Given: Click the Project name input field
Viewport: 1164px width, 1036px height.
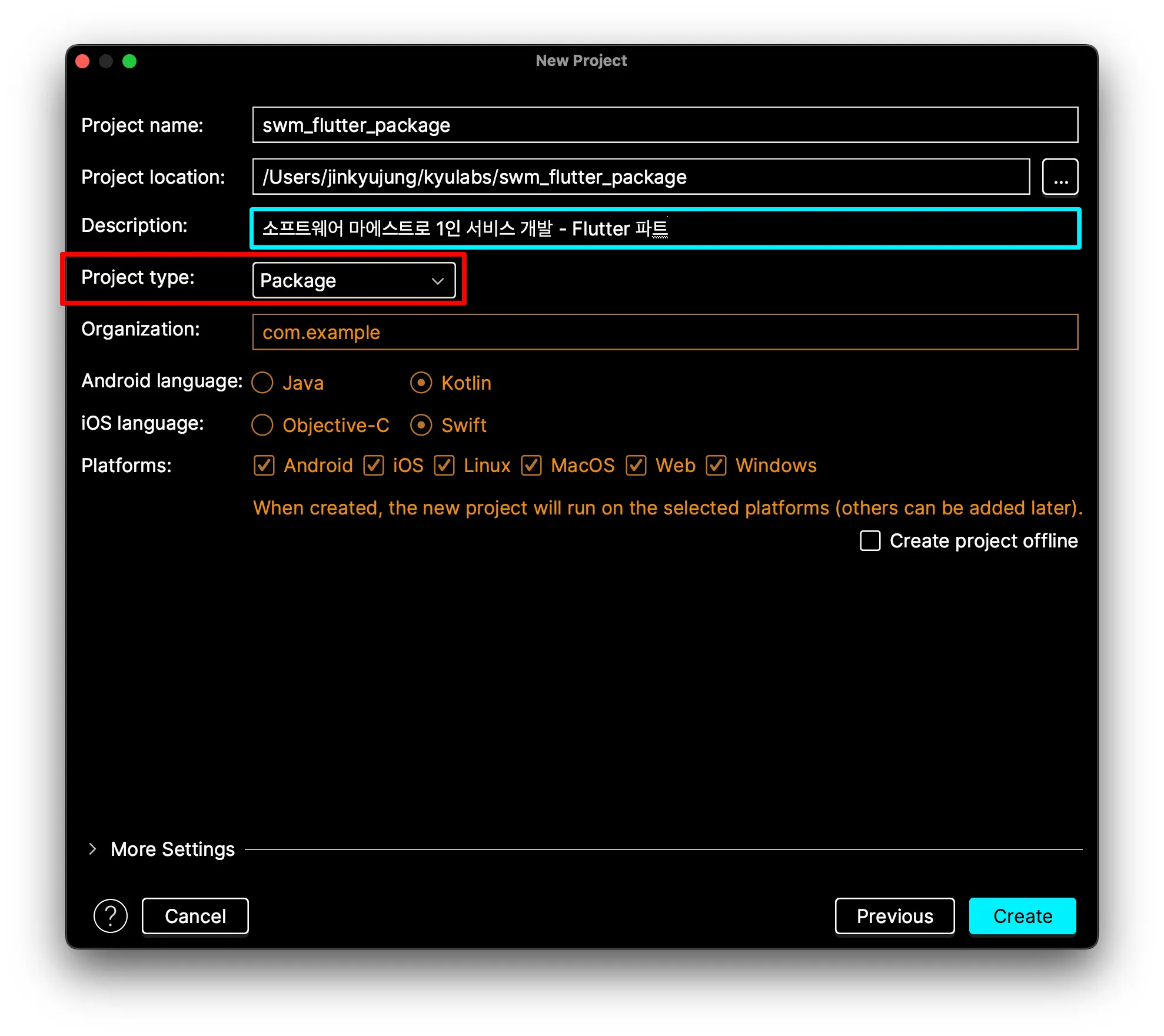Looking at the screenshot, I should point(665,125).
